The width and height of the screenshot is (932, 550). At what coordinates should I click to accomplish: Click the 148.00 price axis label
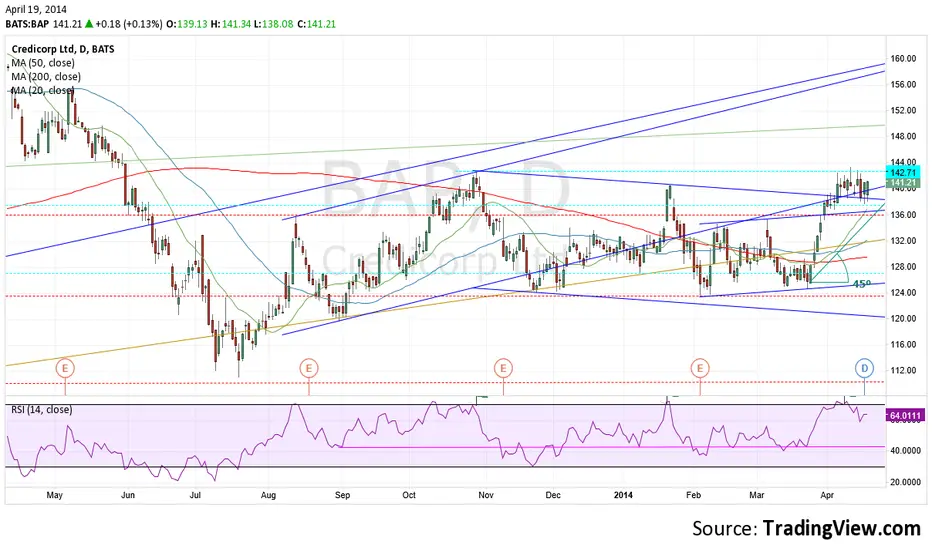click(x=903, y=136)
